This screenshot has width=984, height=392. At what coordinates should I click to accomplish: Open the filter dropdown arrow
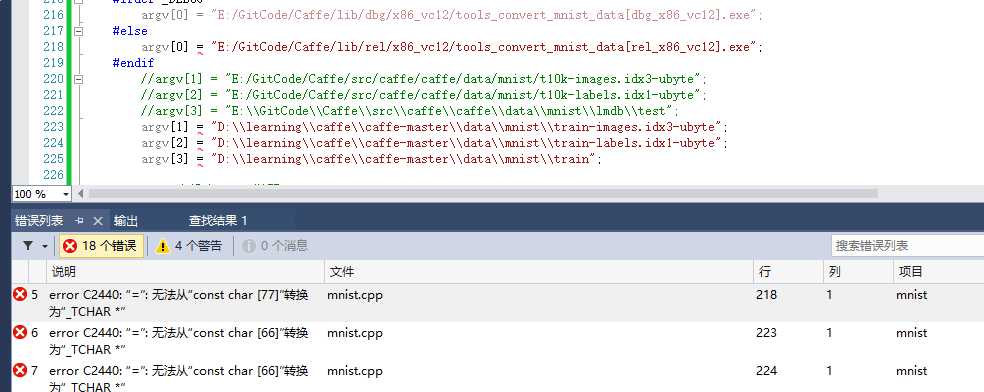(x=45, y=246)
